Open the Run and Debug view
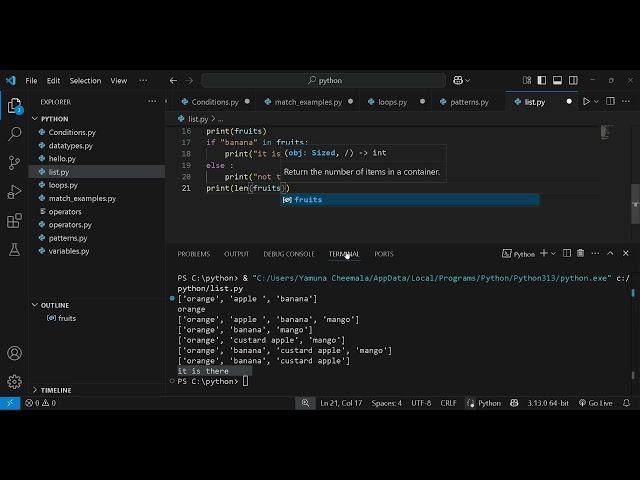The width and height of the screenshot is (640, 480). (x=14, y=192)
